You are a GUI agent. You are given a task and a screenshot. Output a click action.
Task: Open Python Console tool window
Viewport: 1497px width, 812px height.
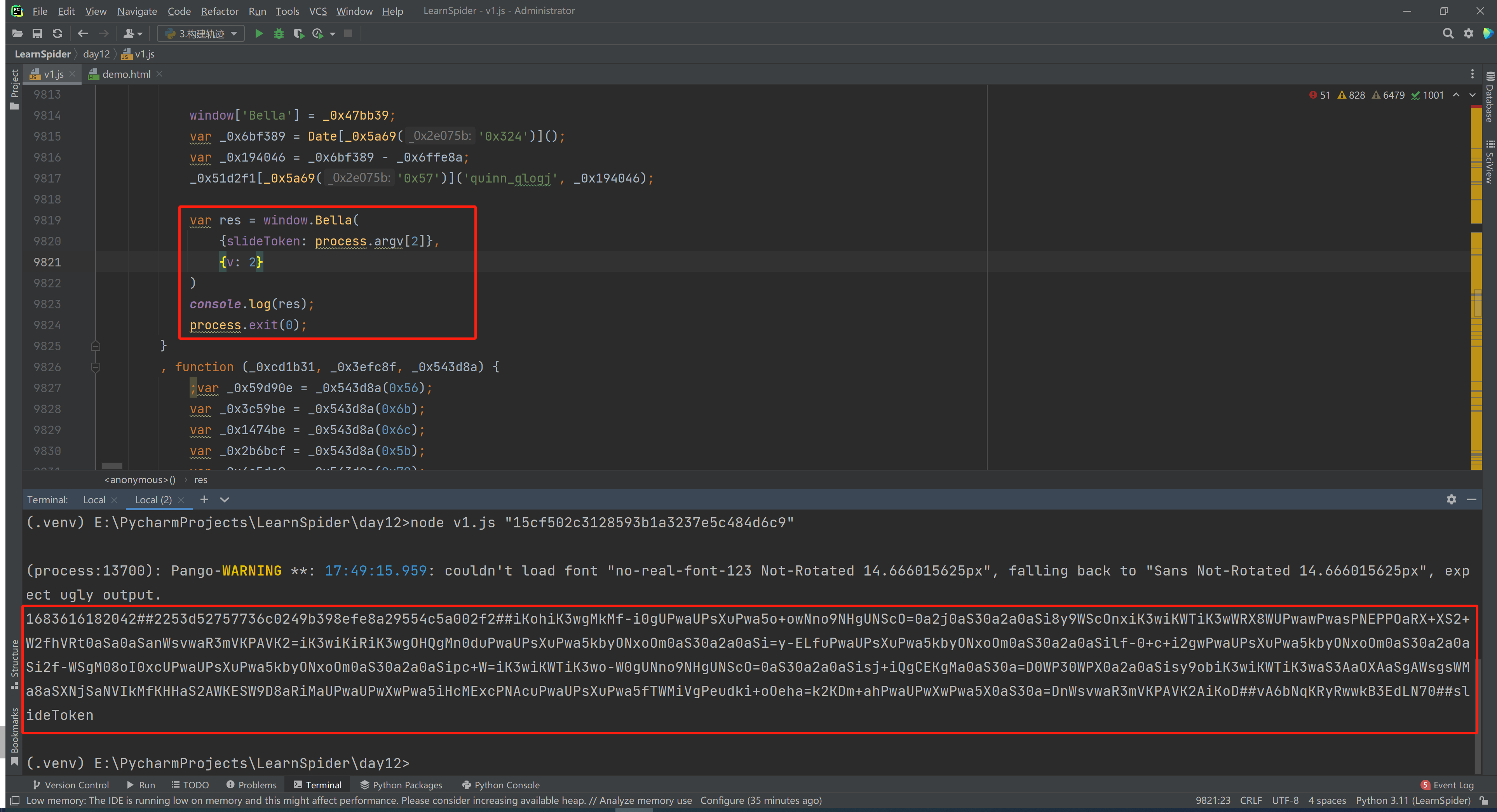[x=501, y=785]
